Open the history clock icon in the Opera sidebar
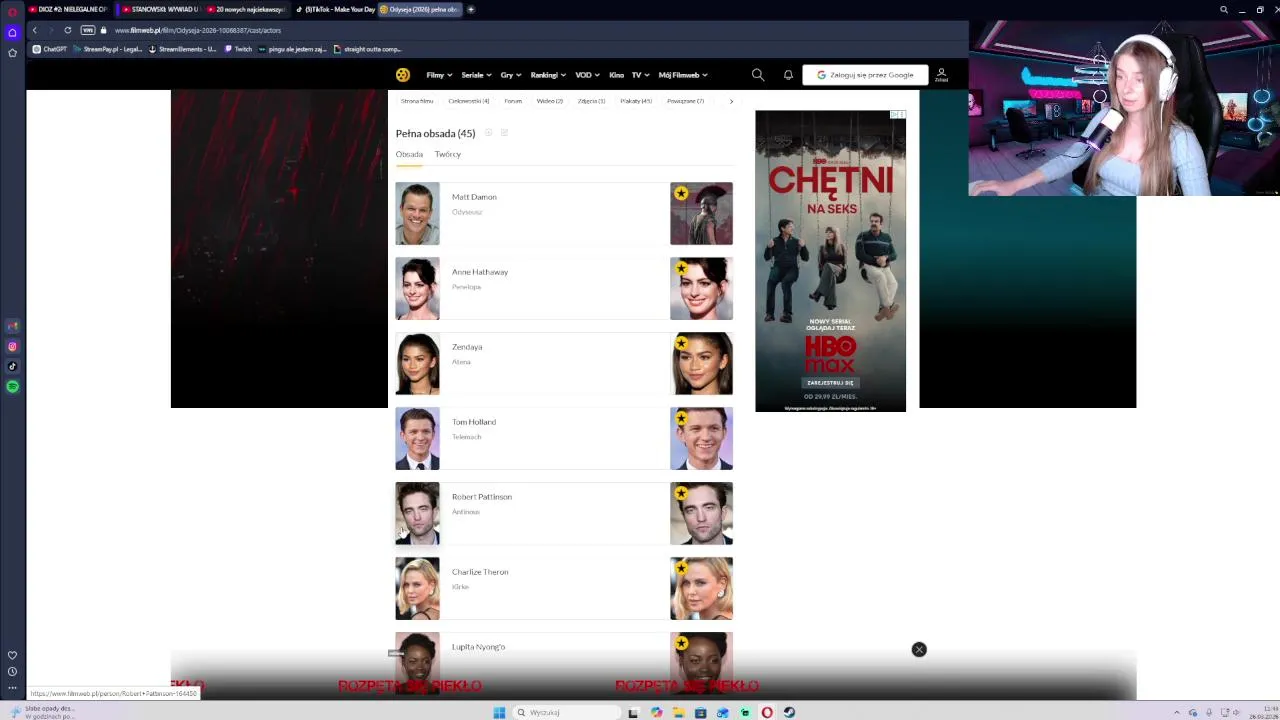The image size is (1280, 720). pos(12,671)
